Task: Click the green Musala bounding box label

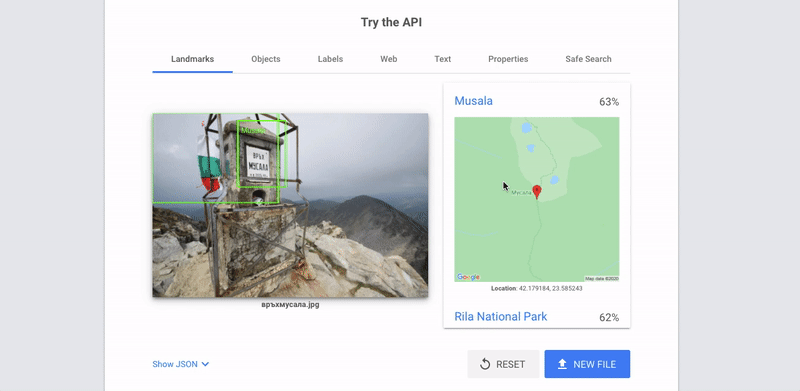Action: point(253,131)
